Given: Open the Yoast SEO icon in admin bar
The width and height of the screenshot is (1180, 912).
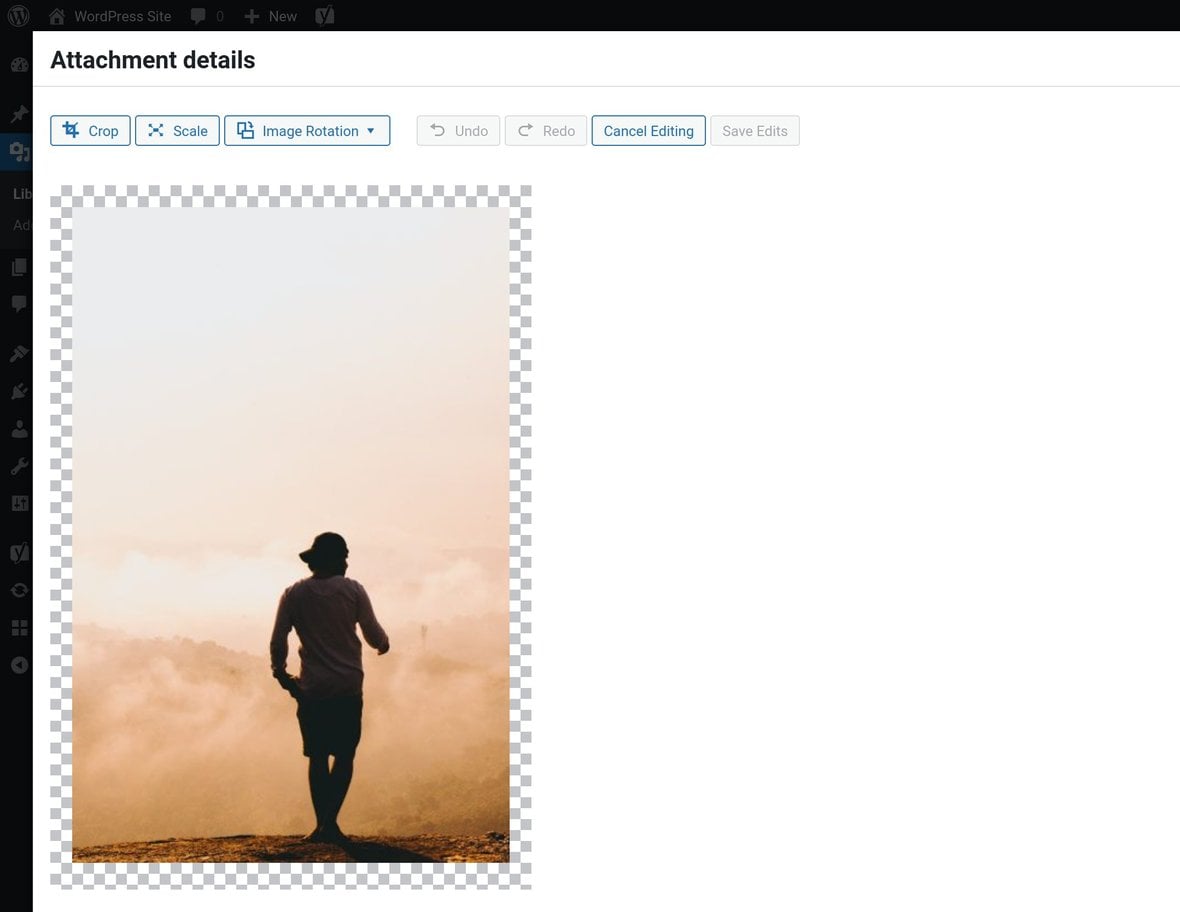Looking at the screenshot, I should (324, 16).
